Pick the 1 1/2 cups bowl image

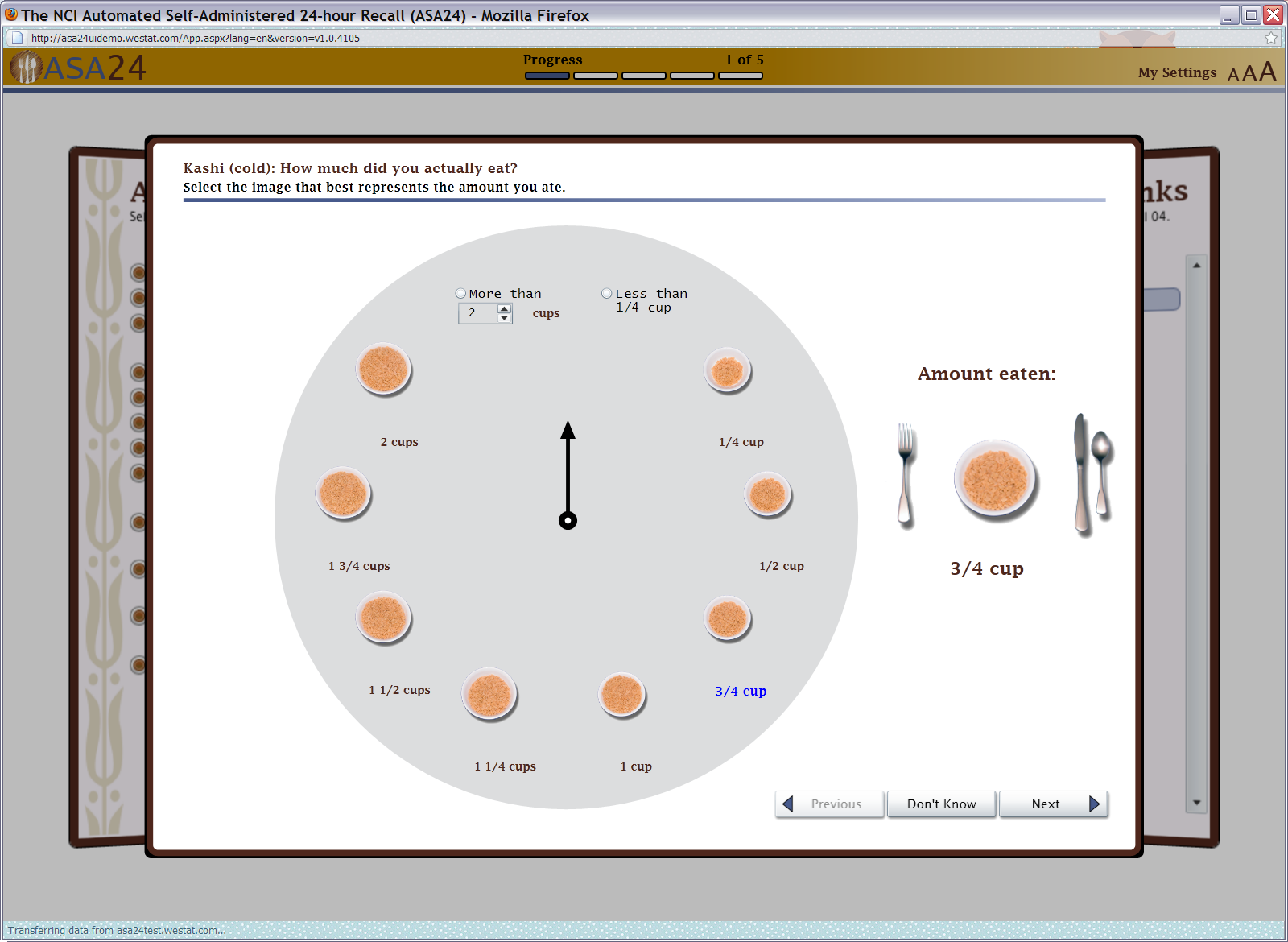pos(384,618)
